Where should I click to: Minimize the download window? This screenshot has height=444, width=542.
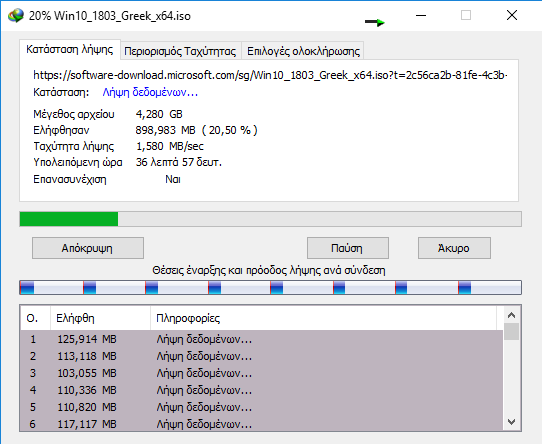click(421, 15)
